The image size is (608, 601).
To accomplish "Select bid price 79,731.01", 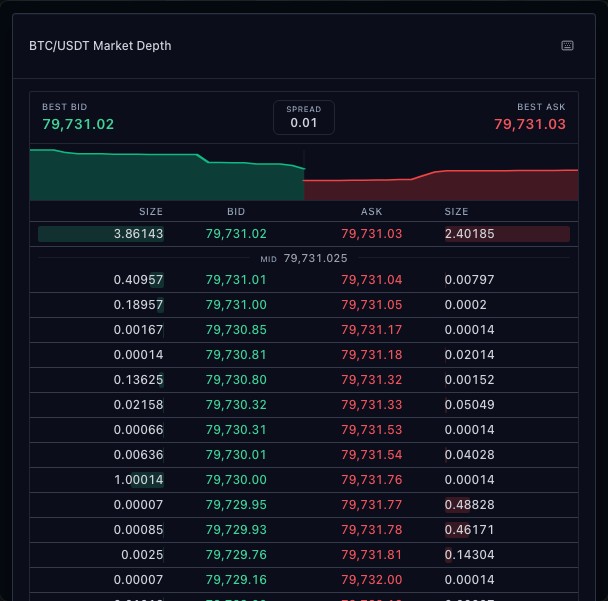I will [x=236, y=280].
